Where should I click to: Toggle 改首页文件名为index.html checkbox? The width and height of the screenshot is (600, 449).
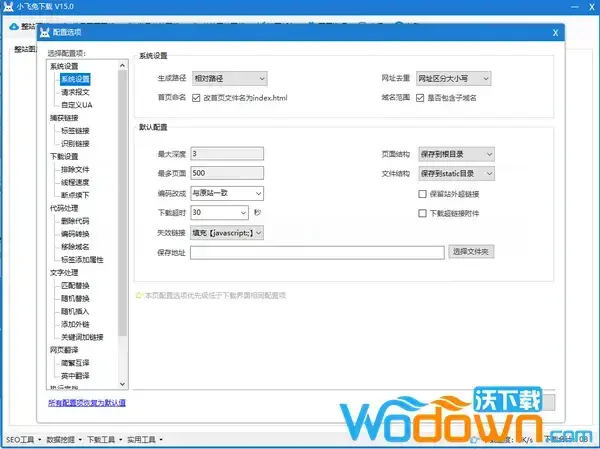point(196,98)
